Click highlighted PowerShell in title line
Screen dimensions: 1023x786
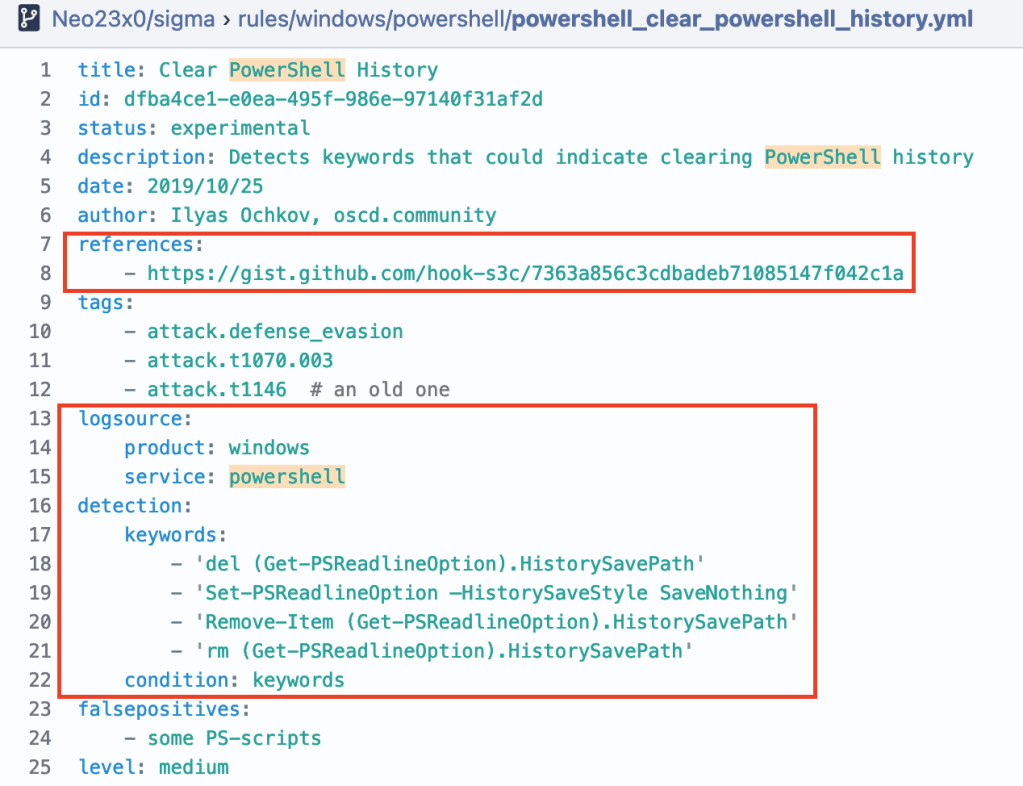click(287, 71)
